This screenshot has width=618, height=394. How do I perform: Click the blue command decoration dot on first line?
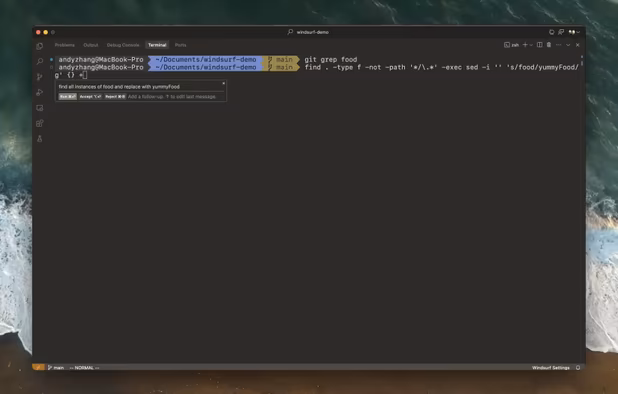(x=52, y=59)
